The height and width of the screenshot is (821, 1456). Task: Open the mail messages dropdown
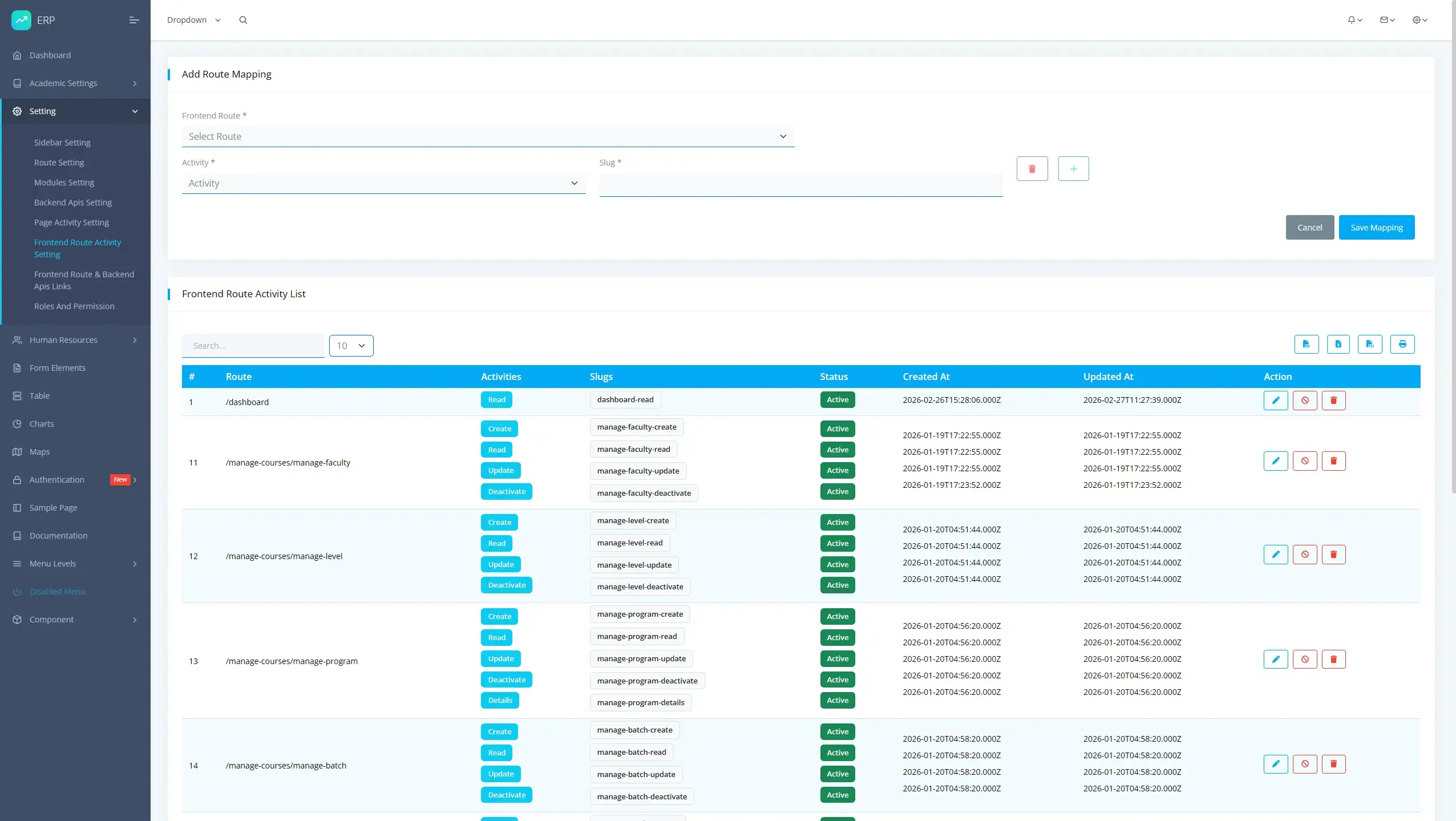point(1388,20)
